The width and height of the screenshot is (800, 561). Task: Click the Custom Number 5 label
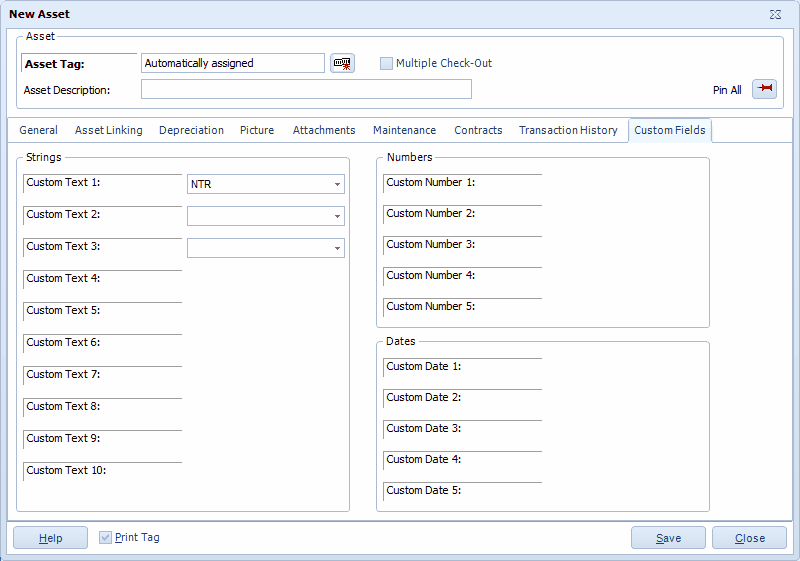tap(431, 307)
